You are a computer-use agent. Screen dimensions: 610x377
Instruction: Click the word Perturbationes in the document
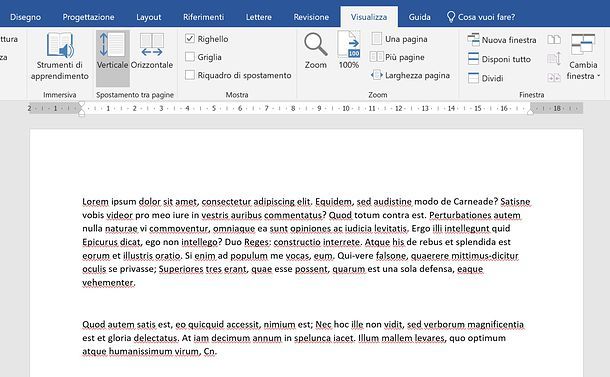[x=460, y=215]
